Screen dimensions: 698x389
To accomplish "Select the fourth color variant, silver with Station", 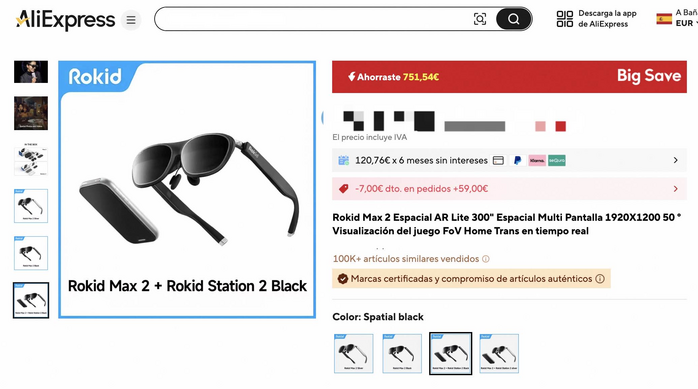I will coord(499,353).
